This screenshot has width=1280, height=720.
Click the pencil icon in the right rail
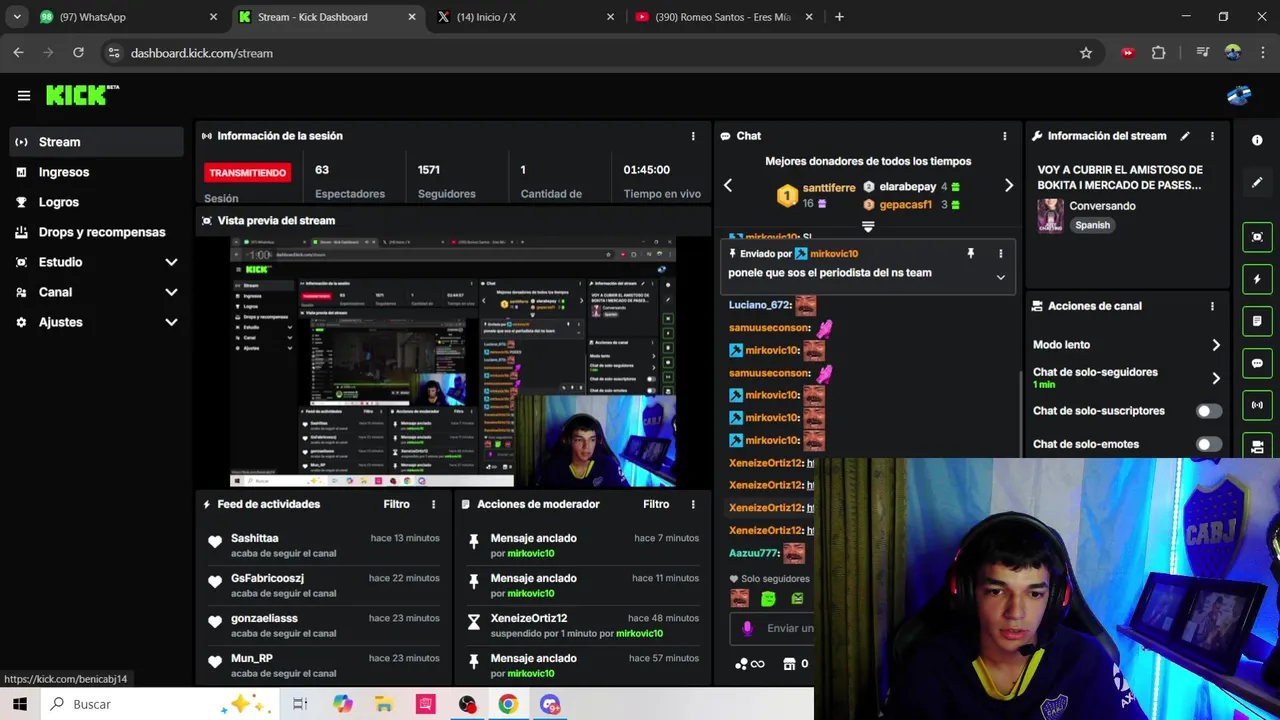1257,183
